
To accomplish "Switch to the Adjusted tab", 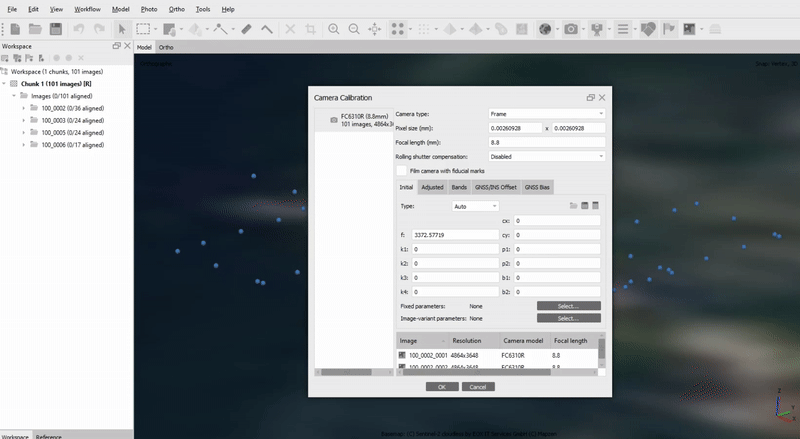I will (432, 187).
